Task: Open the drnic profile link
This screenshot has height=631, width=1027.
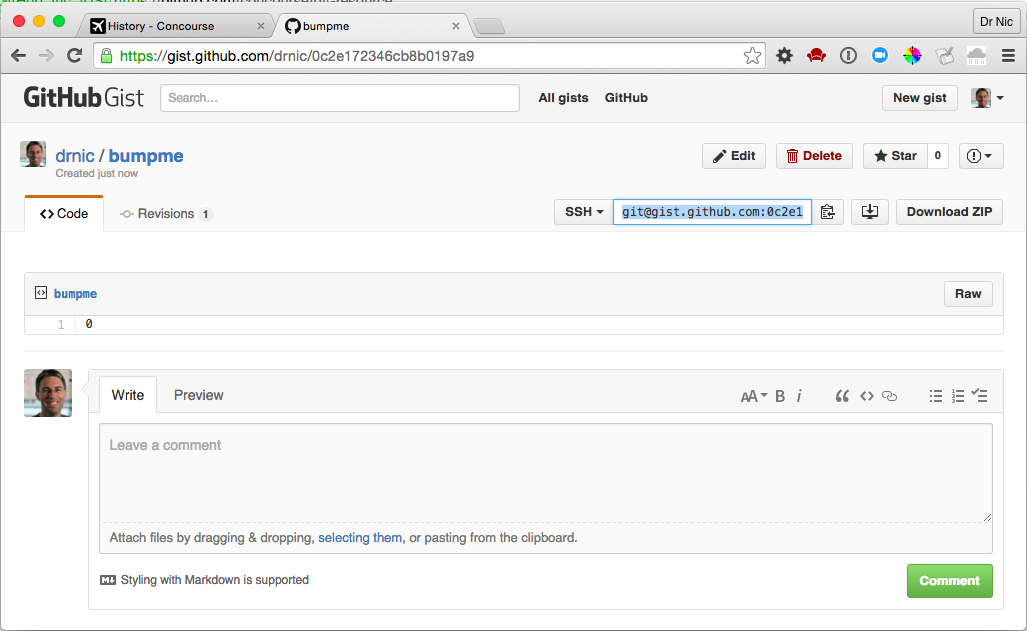Action: 75,156
